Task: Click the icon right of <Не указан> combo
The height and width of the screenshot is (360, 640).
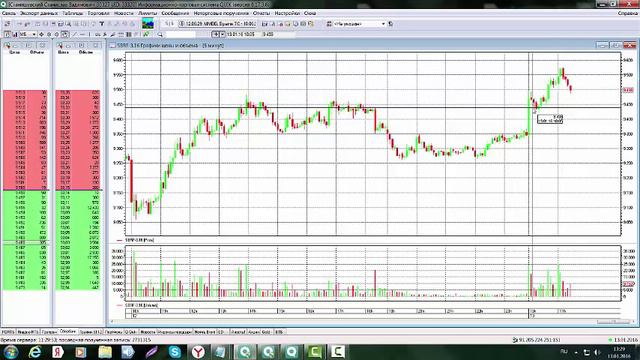Action: coord(391,24)
